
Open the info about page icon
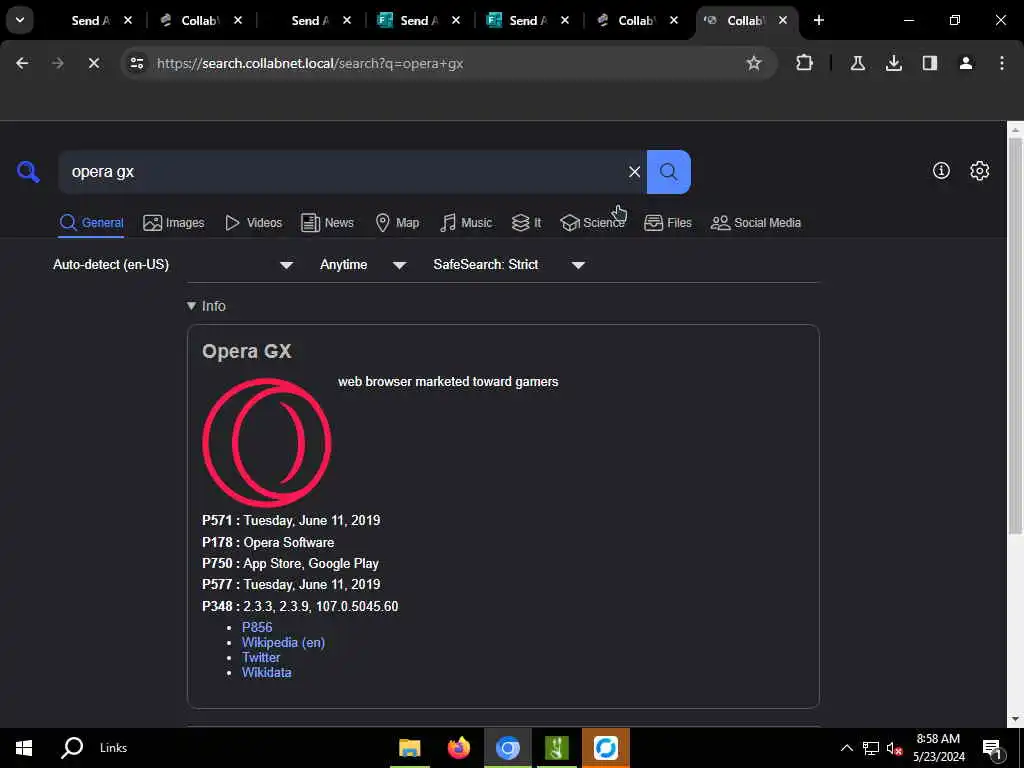(941, 170)
